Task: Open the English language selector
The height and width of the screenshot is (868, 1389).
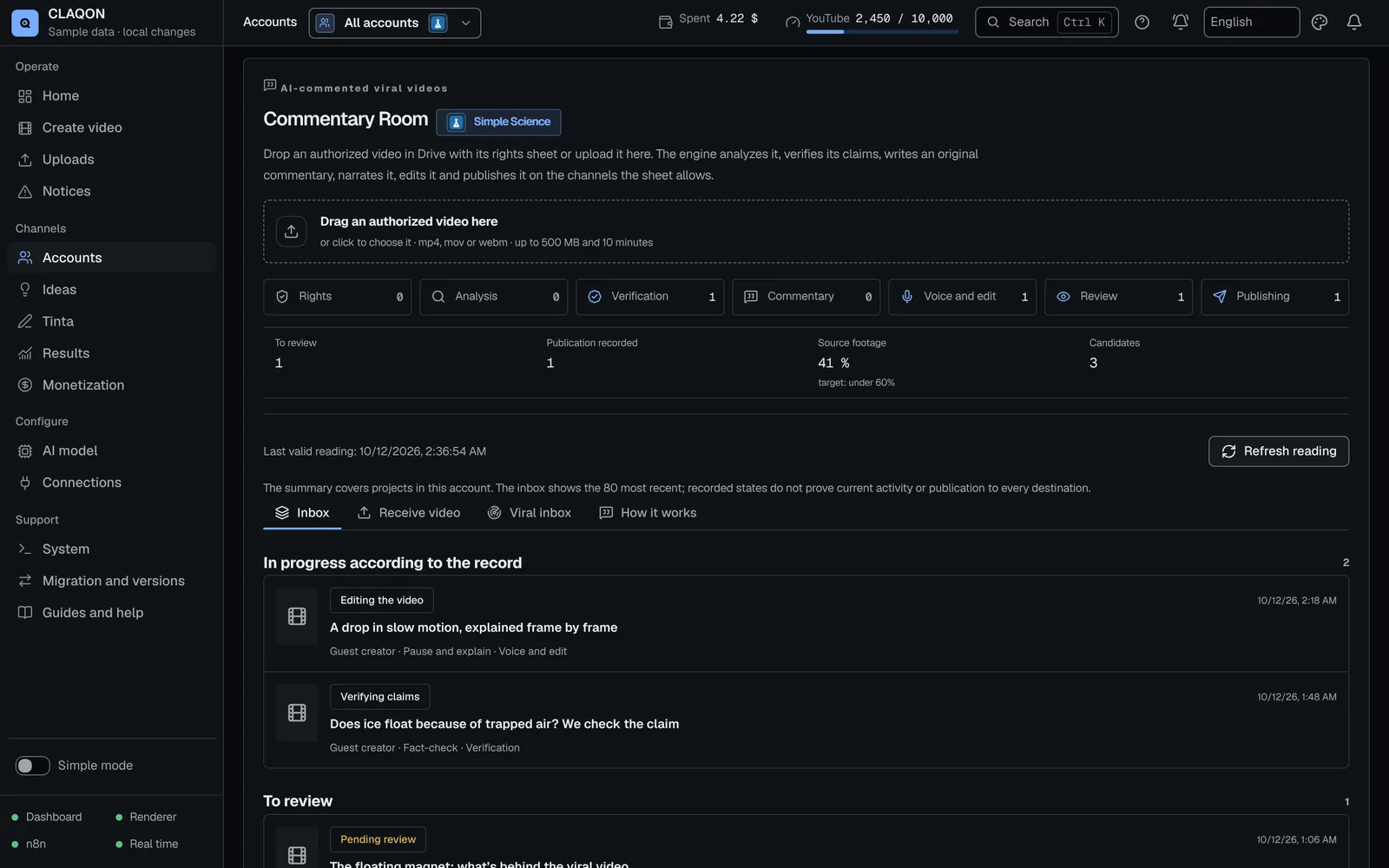Action: pyautogui.click(x=1251, y=23)
